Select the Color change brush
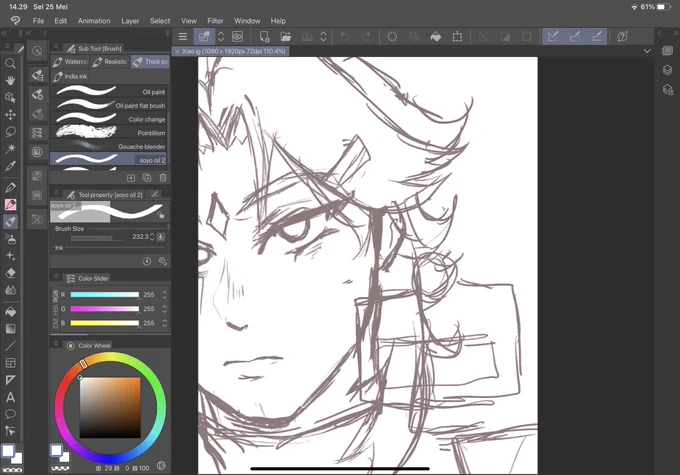The height and width of the screenshot is (475, 680). 109,119
